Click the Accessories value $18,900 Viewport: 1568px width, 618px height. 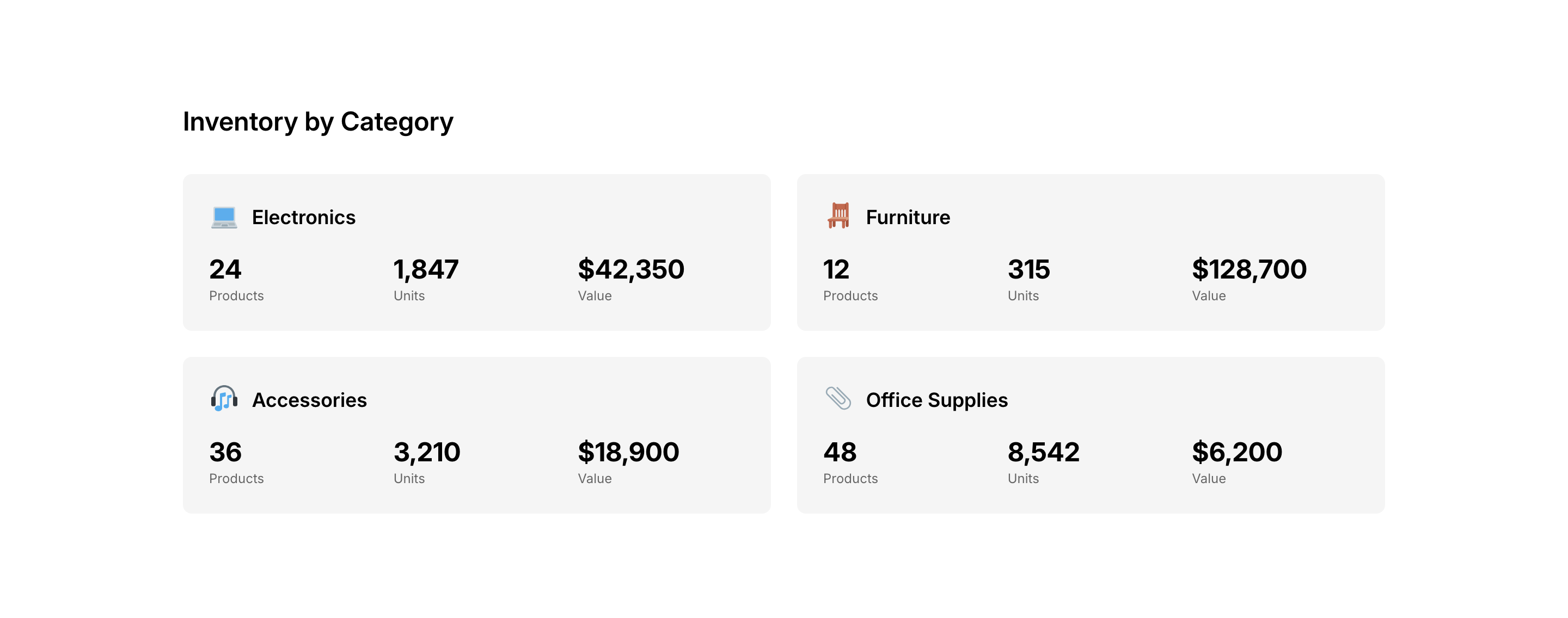coord(628,452)
